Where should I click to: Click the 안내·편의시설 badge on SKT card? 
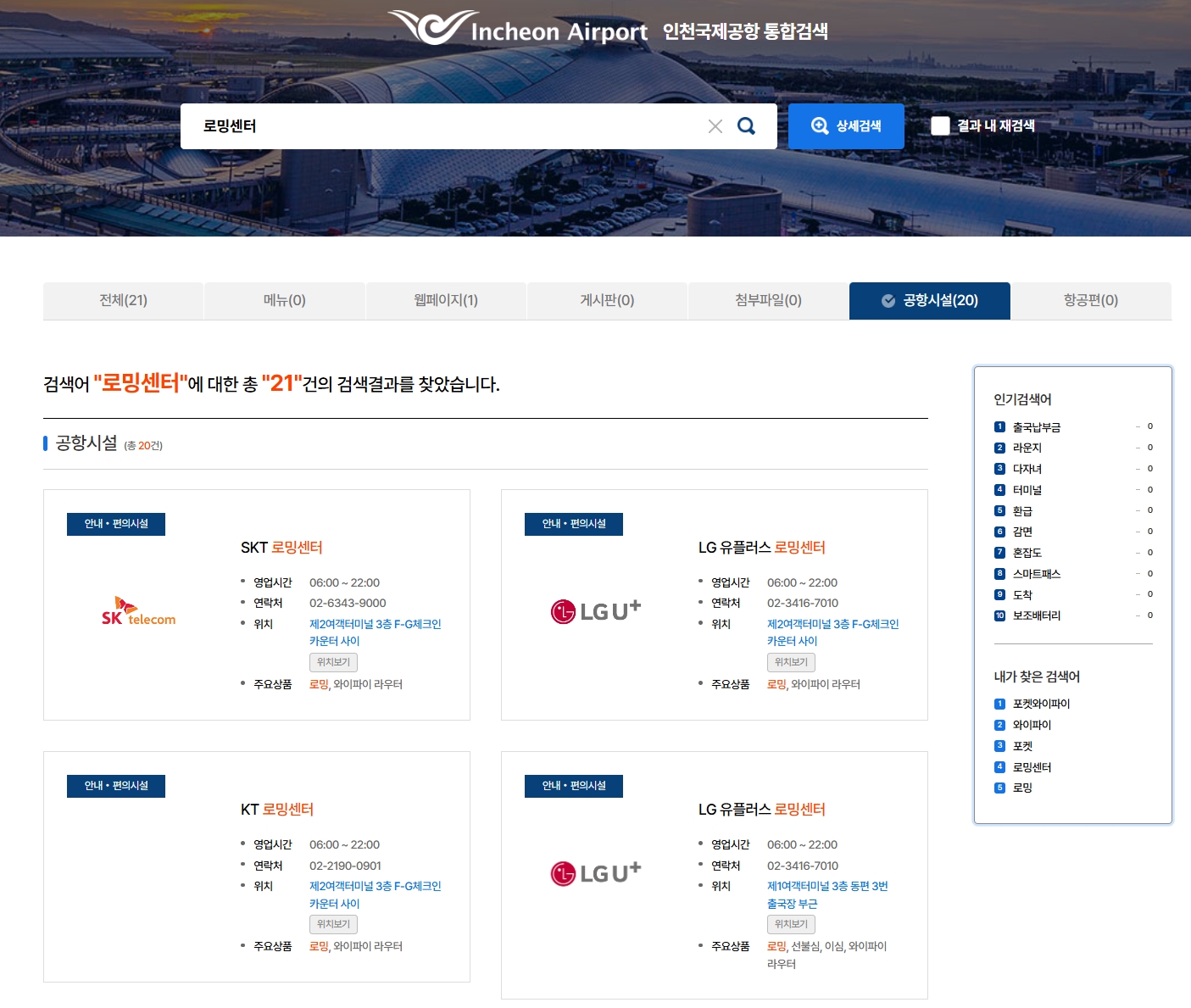click(116, 524)
